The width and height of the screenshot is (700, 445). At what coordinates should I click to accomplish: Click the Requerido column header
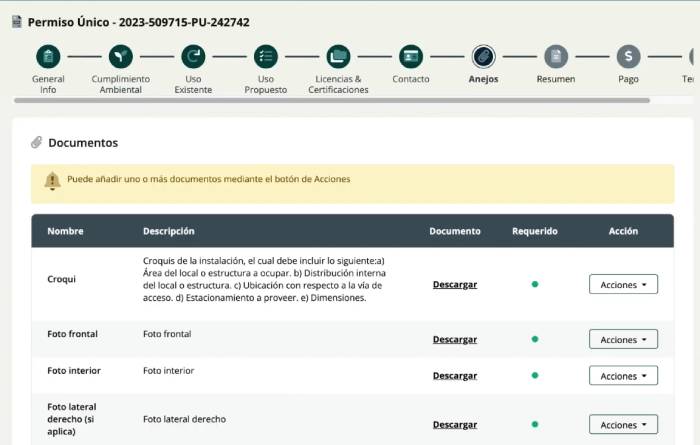point(535,231)
